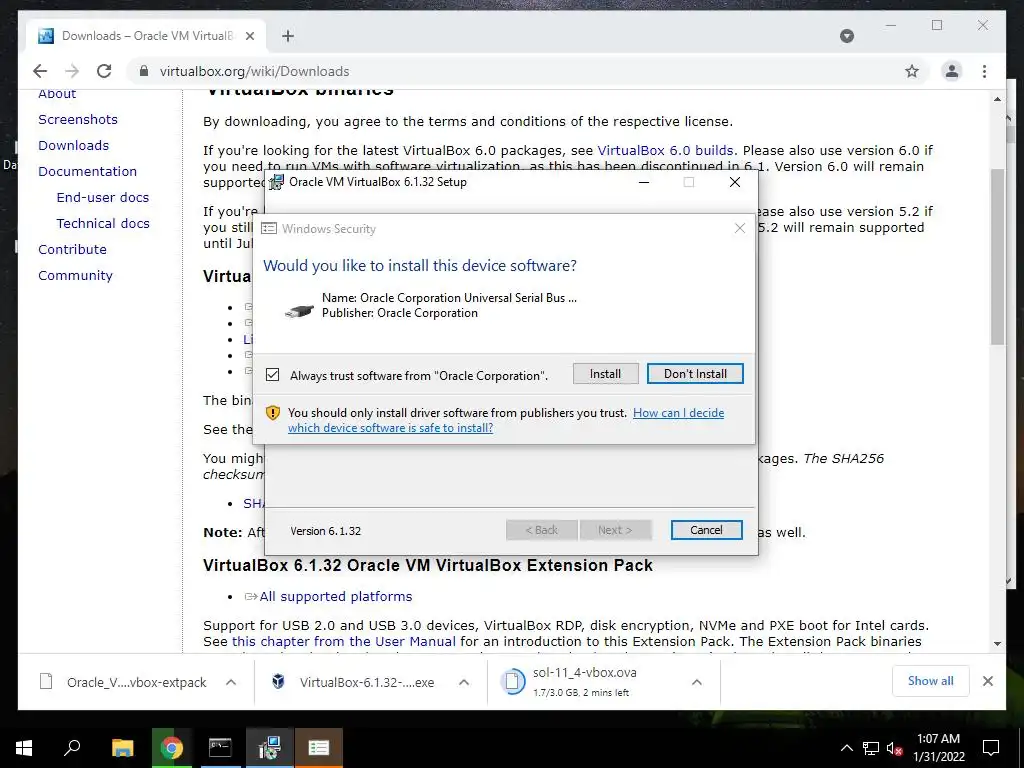Click the disabled Back button in Setup

(541, 530)
